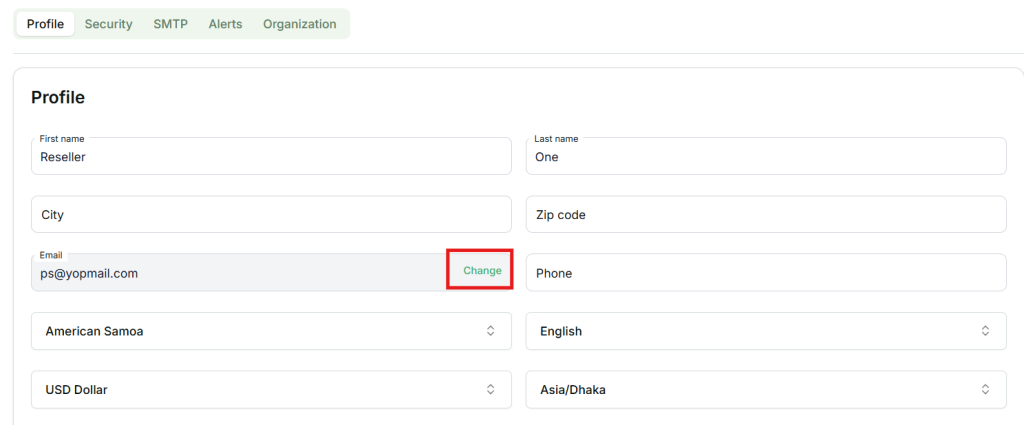Click the Last name input field
Image resolution: width=1024 pixels, height=425 pixels.
point(765,157)
